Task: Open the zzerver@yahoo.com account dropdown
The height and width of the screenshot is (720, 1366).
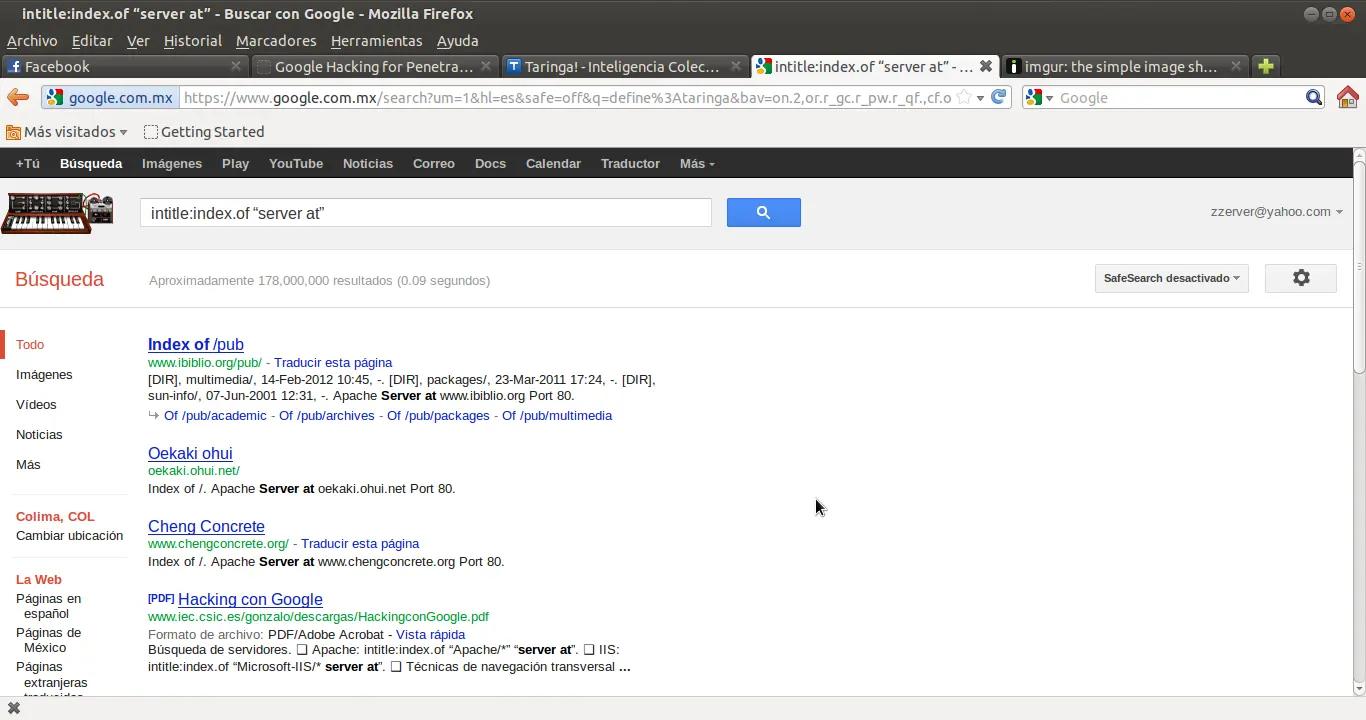Action: 1276,212
